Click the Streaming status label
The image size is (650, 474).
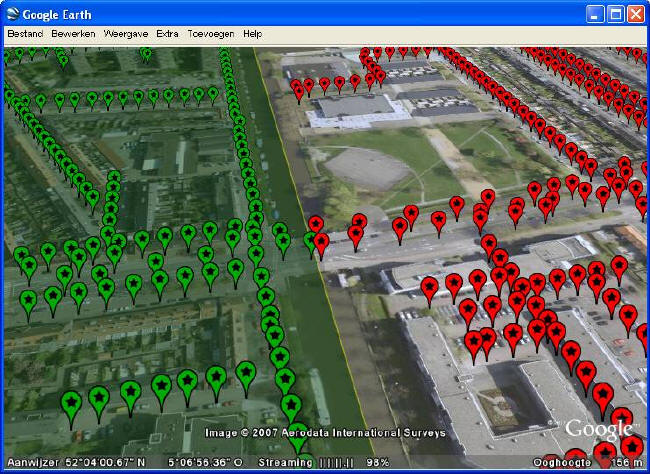coord(285,462)
